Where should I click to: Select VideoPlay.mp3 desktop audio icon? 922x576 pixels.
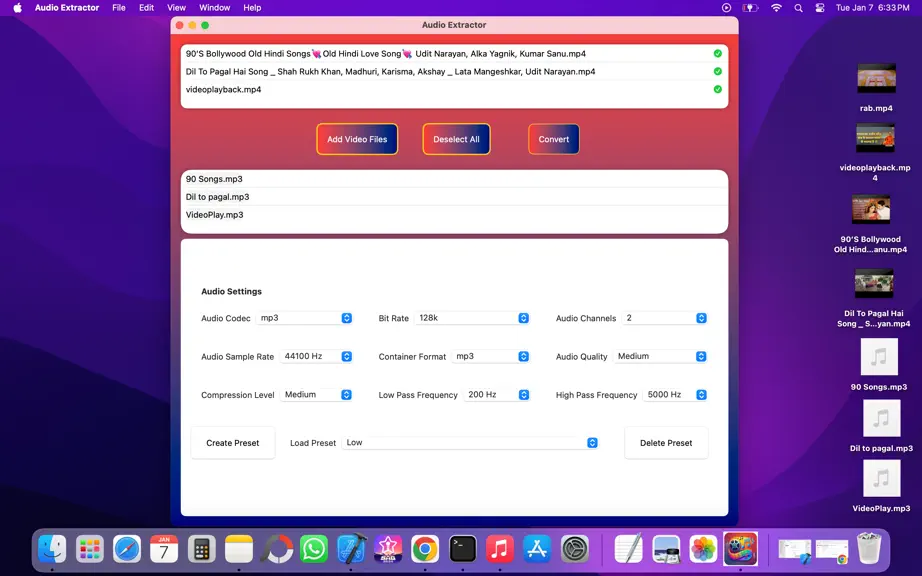pyautogui.click(x=881, y=478)
